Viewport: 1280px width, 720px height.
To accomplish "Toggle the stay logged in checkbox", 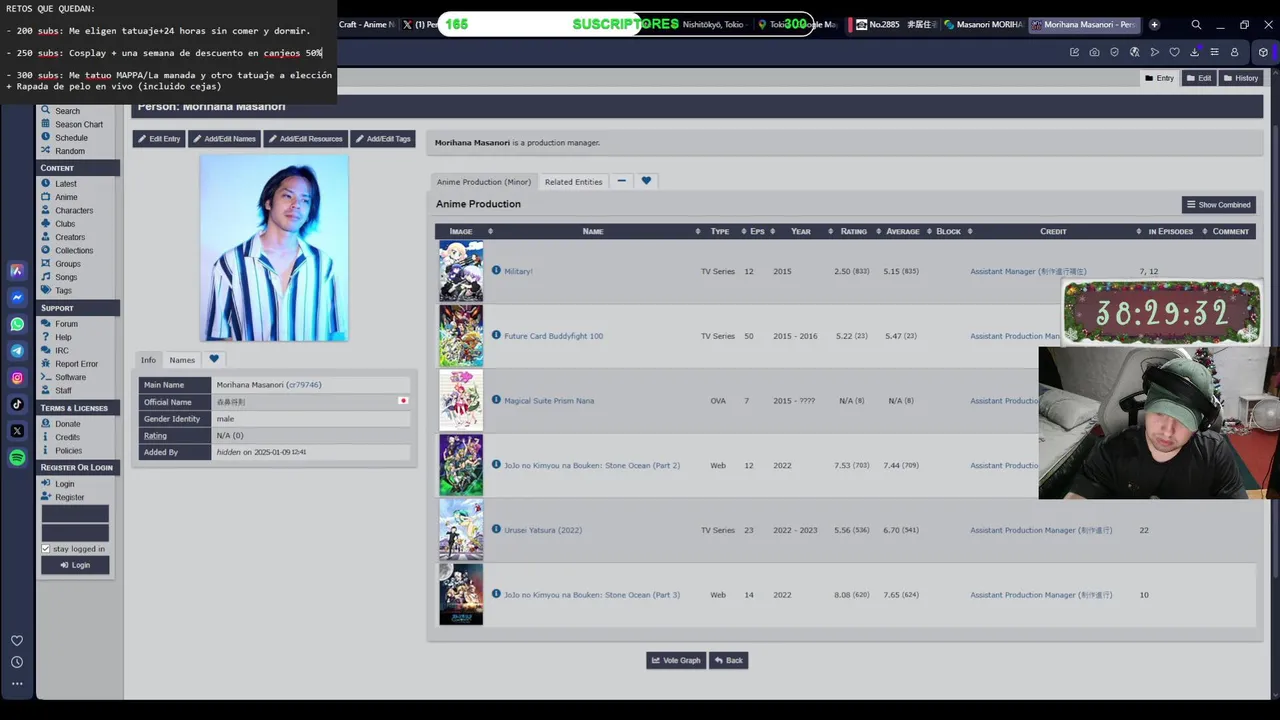I will [x=46, y=549].
